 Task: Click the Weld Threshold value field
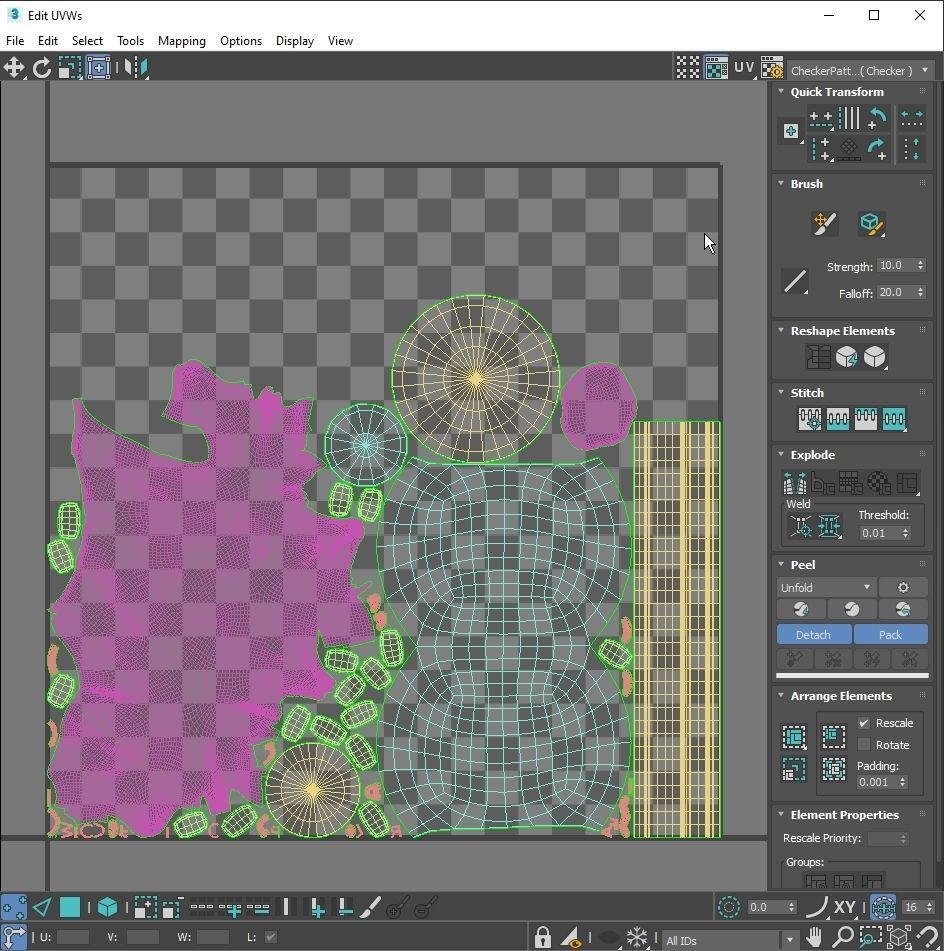[x=880, y=533]
